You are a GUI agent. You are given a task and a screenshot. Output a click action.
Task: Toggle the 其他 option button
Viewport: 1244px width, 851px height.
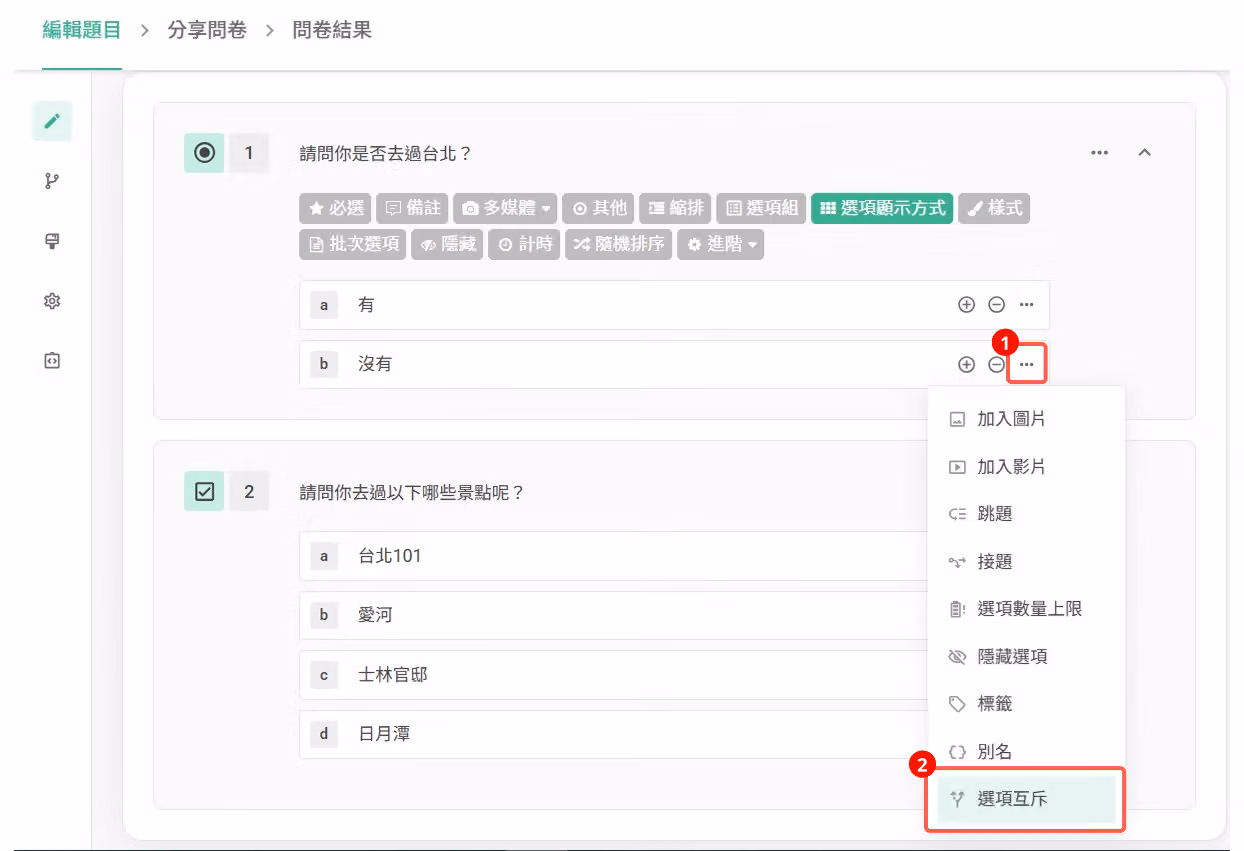tap(599, 208)
